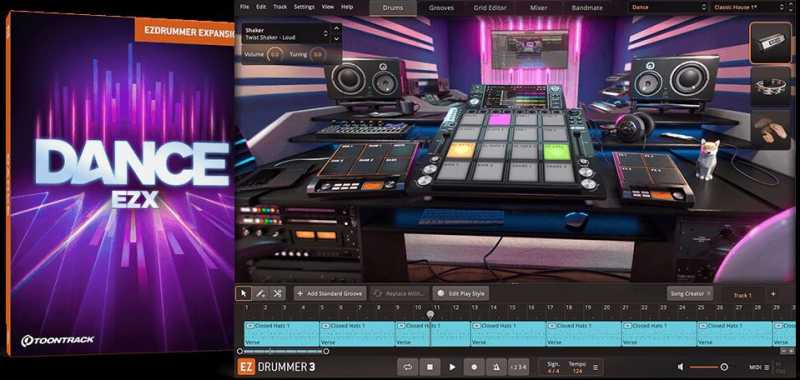The image size is (800, 380).
Task: Open the Track menu
Action: click(x=280, y=7)
